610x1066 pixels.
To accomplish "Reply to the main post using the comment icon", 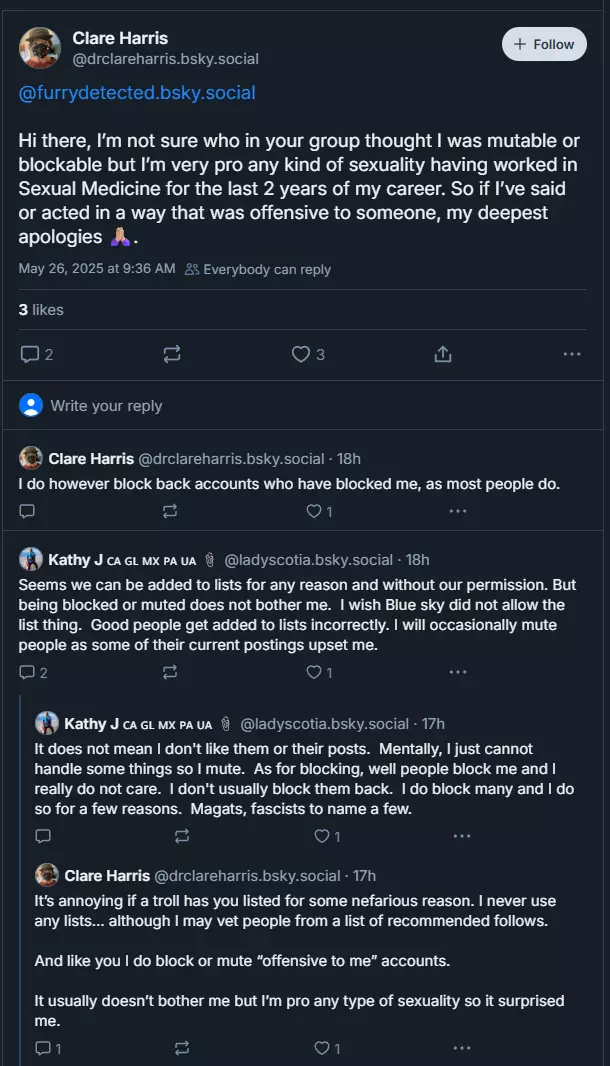I will pyautogui.click(x=37, y=354).
